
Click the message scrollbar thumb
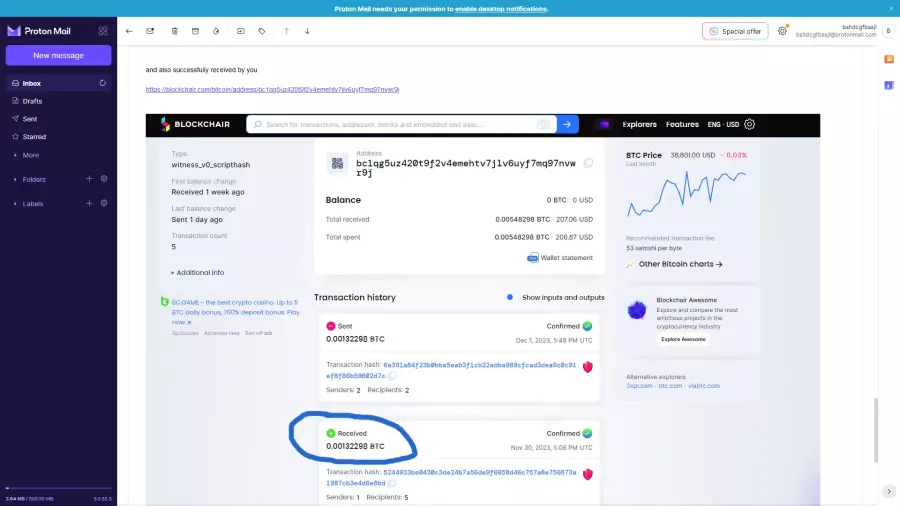(876, 430)
